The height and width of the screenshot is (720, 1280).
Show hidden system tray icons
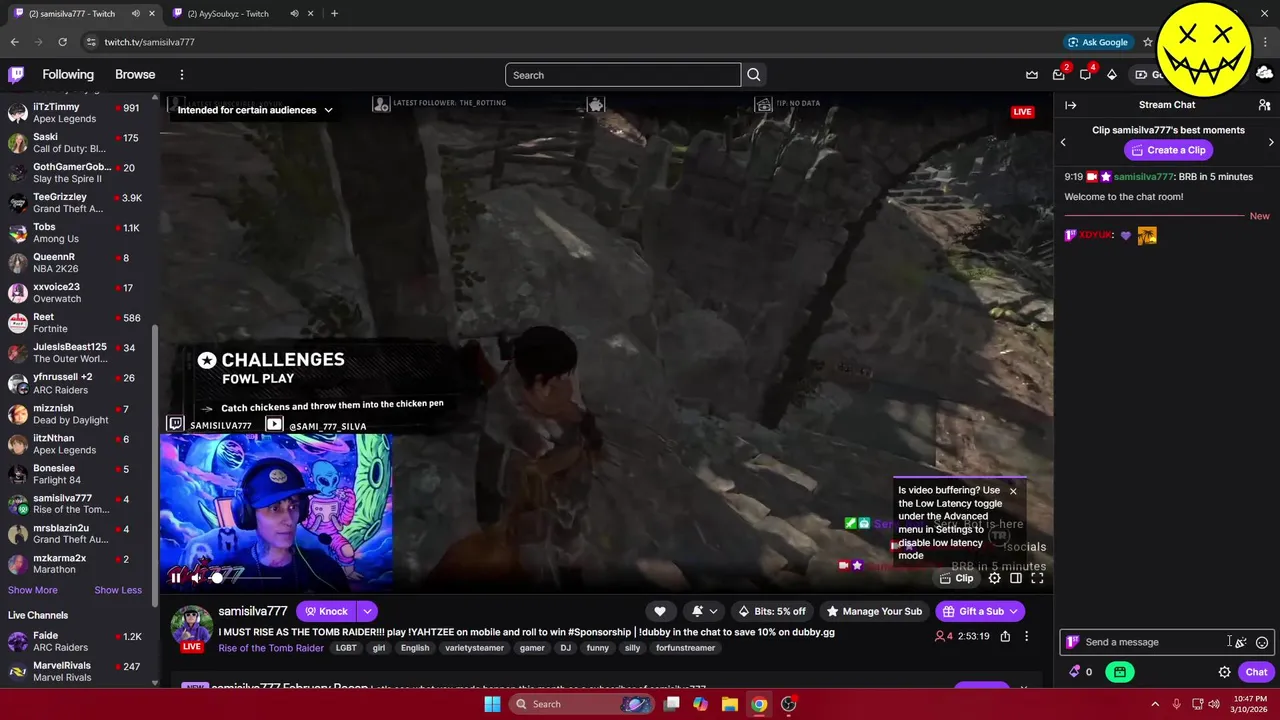click(x=1154, y=704)
